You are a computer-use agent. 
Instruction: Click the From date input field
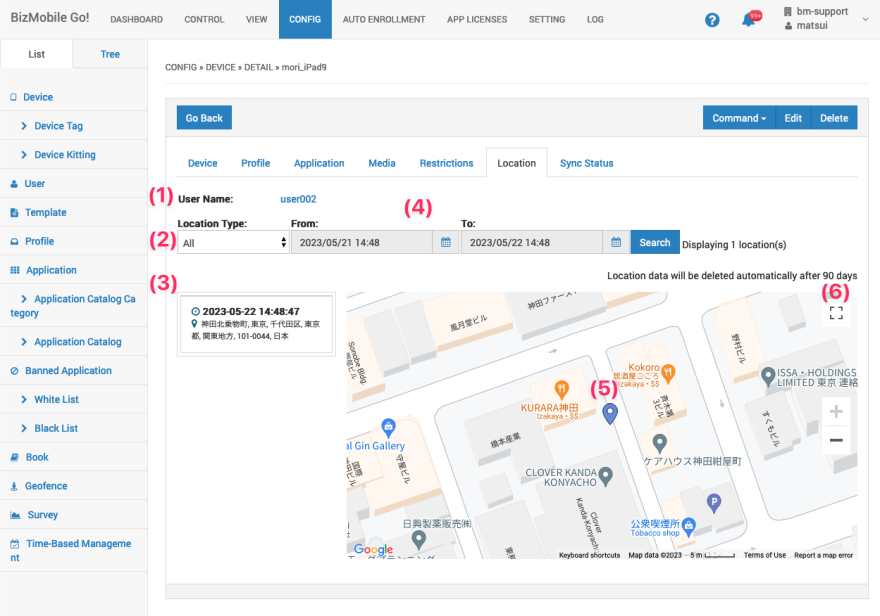(x=360, y=242)
